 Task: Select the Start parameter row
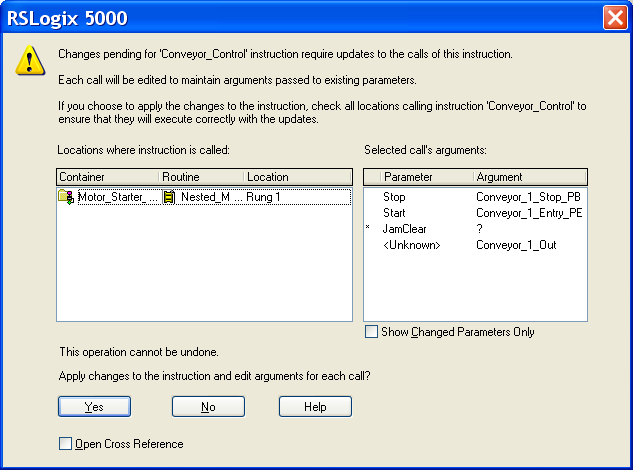[x=475, y=213]
